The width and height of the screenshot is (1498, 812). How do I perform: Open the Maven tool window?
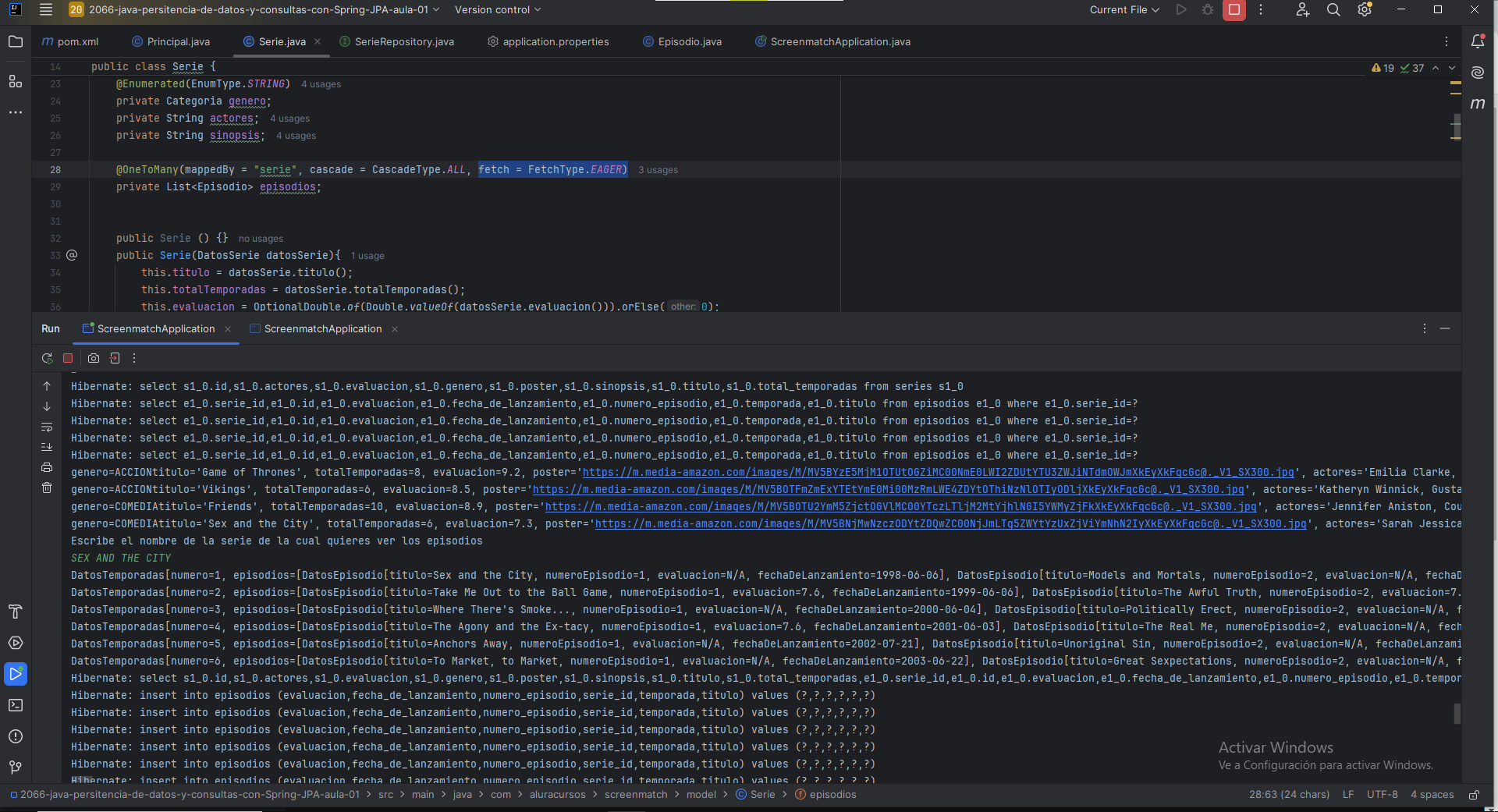[x=1478, y=104]
